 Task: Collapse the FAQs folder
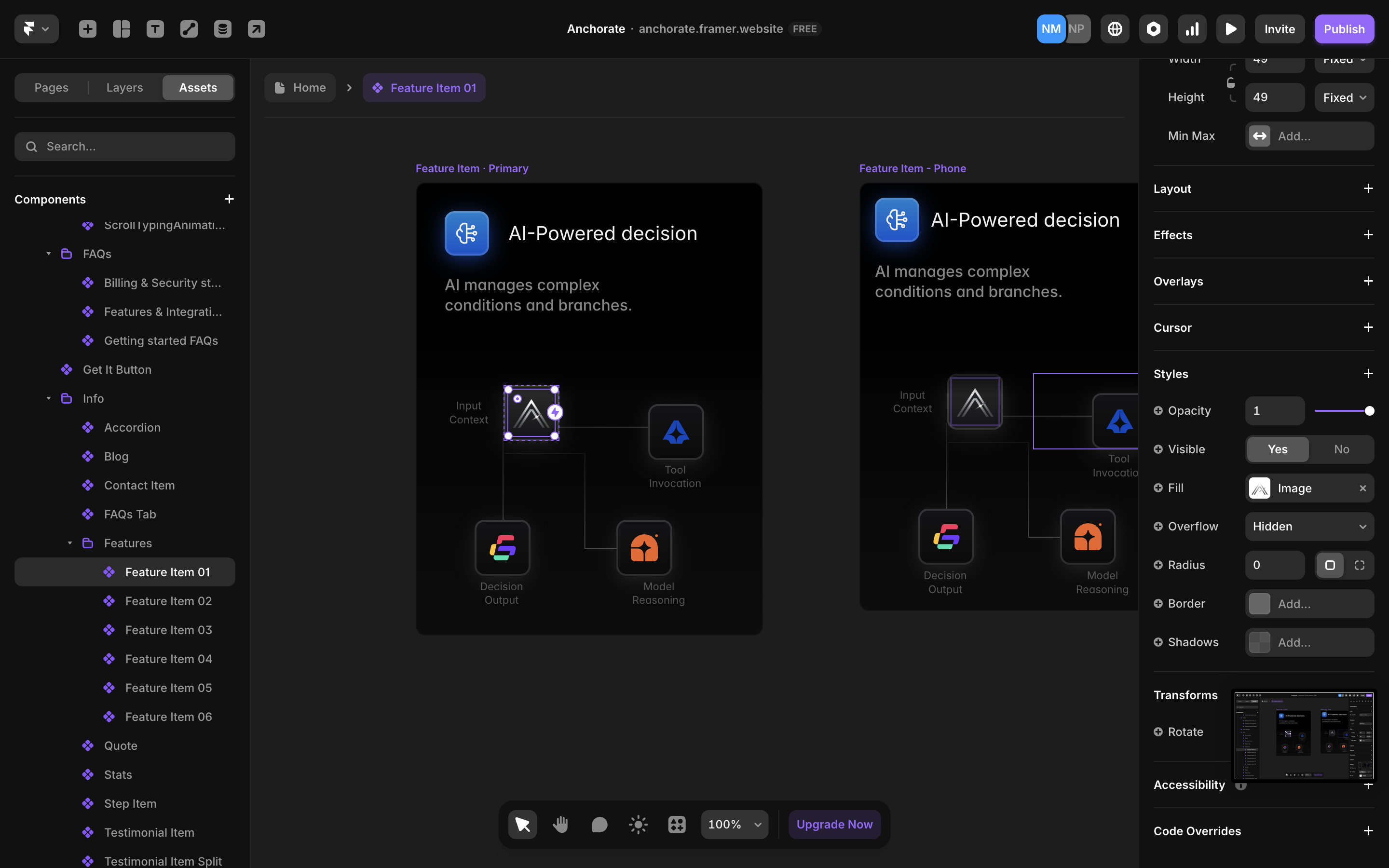point(49,254)
